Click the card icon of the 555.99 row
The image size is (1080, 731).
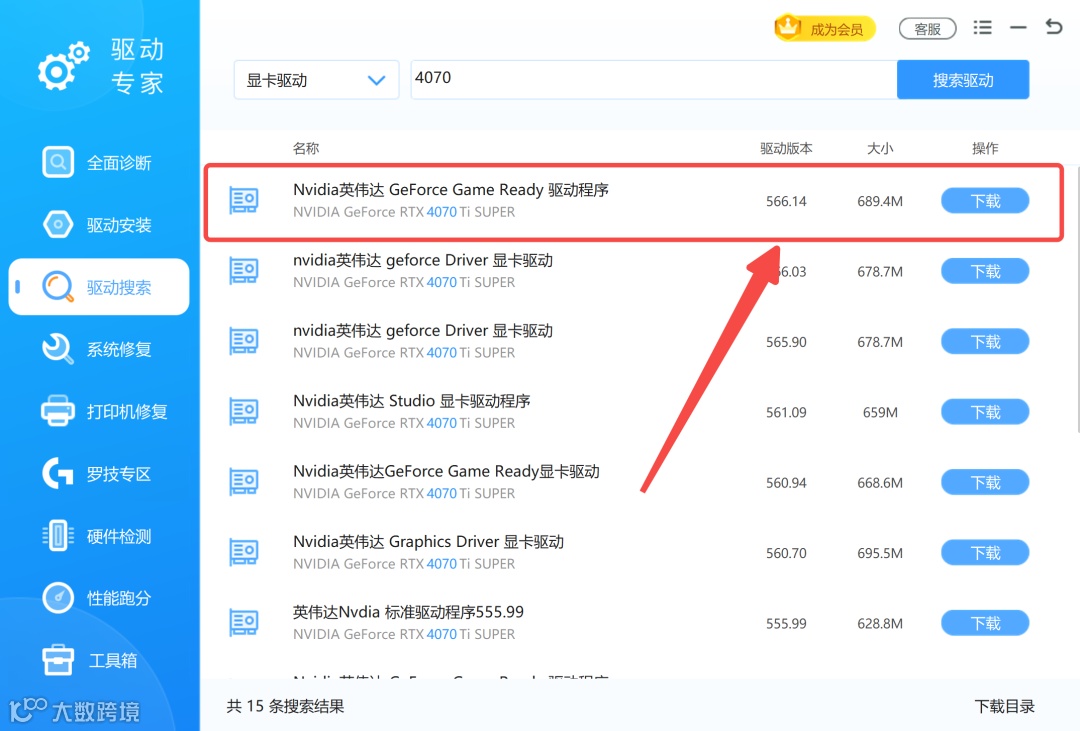coord(244,622)
